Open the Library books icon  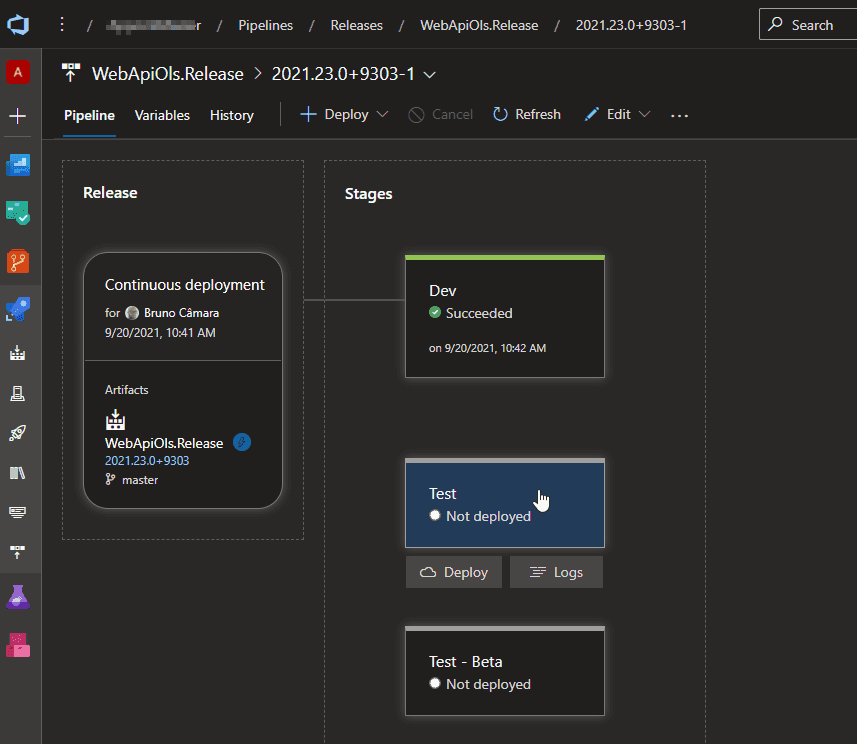18,473
